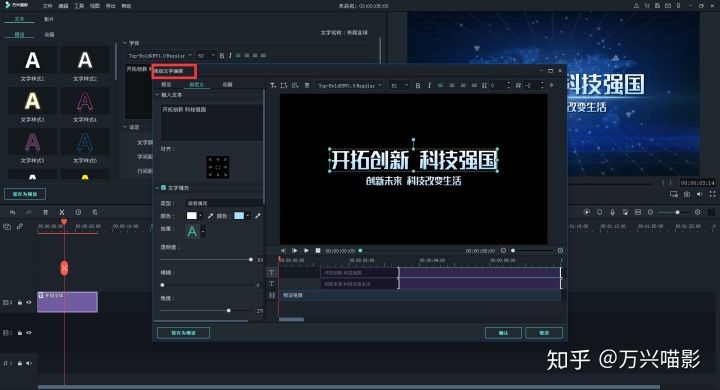Click the white fill color swatch
The width and height of the screenshot is (720, 390).
pos(191,216)
